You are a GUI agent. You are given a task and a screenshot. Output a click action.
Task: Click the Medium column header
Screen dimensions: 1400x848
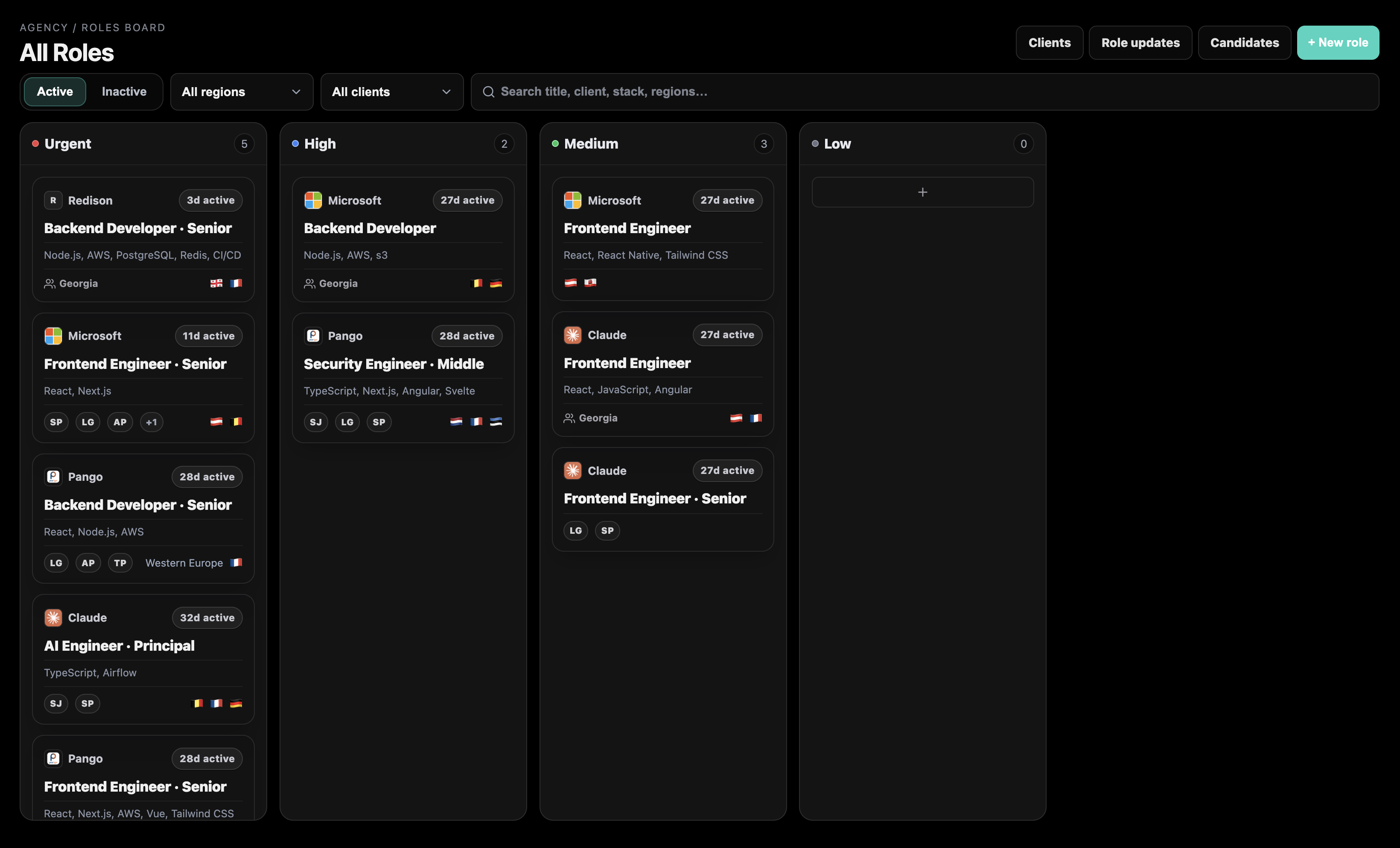663,144
